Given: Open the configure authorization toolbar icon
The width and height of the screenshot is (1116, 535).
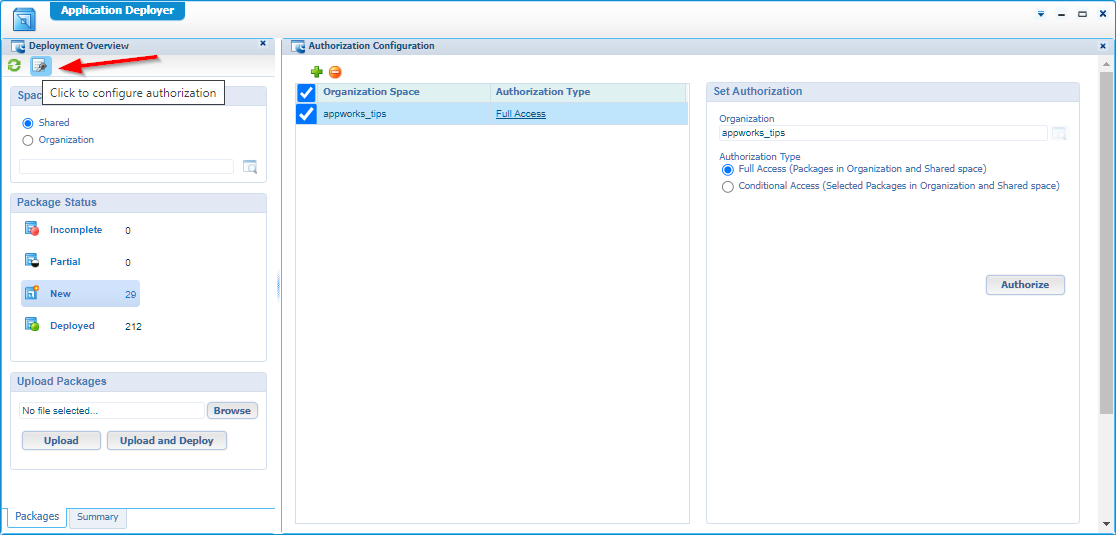Looking at the screenshot, I should [x=40, y=65].
